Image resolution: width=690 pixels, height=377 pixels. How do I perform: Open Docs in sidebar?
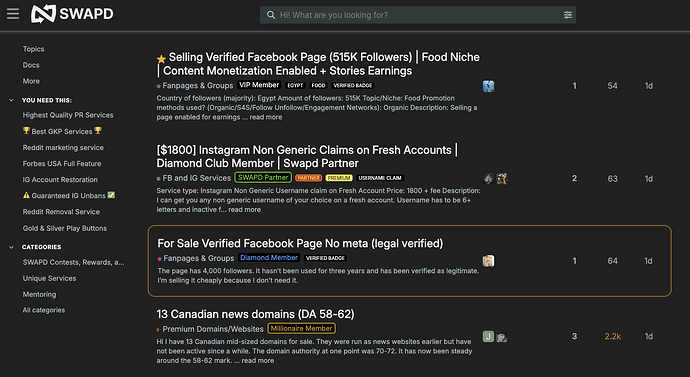coord(31,65)
